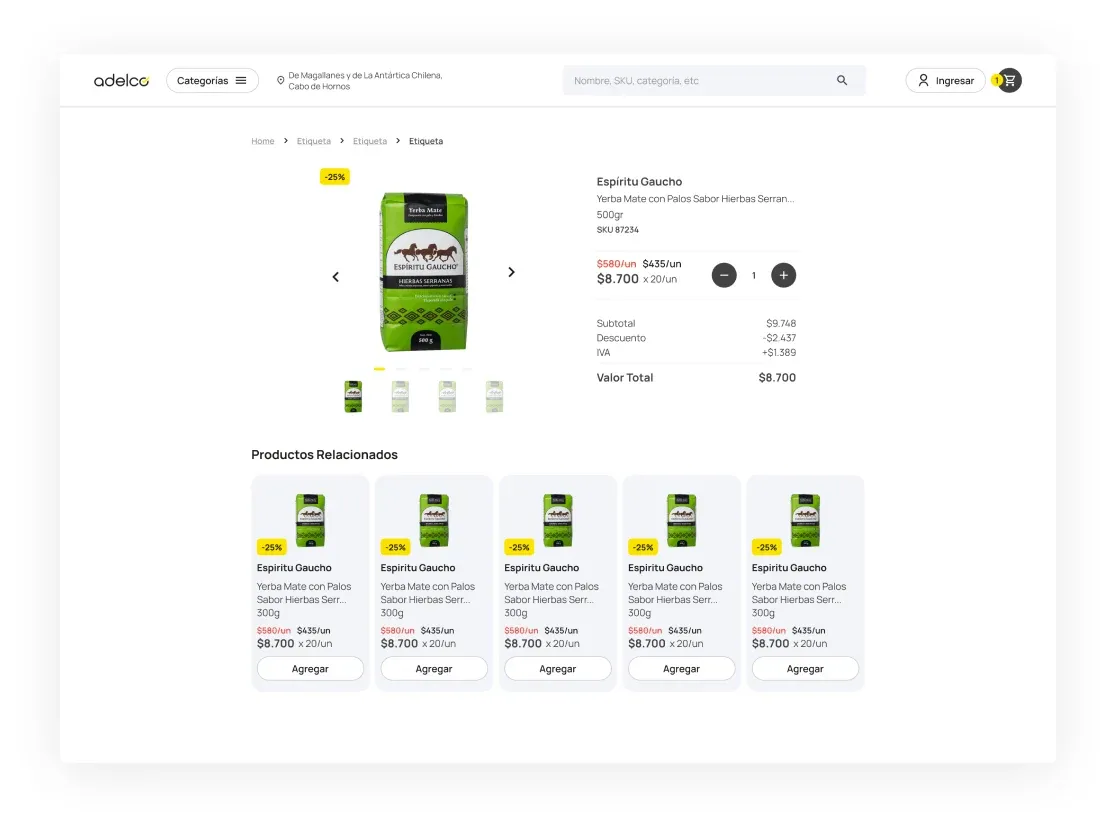Click the quantity value 1
Screen dimensions: 1117x829
click(754, 276)
